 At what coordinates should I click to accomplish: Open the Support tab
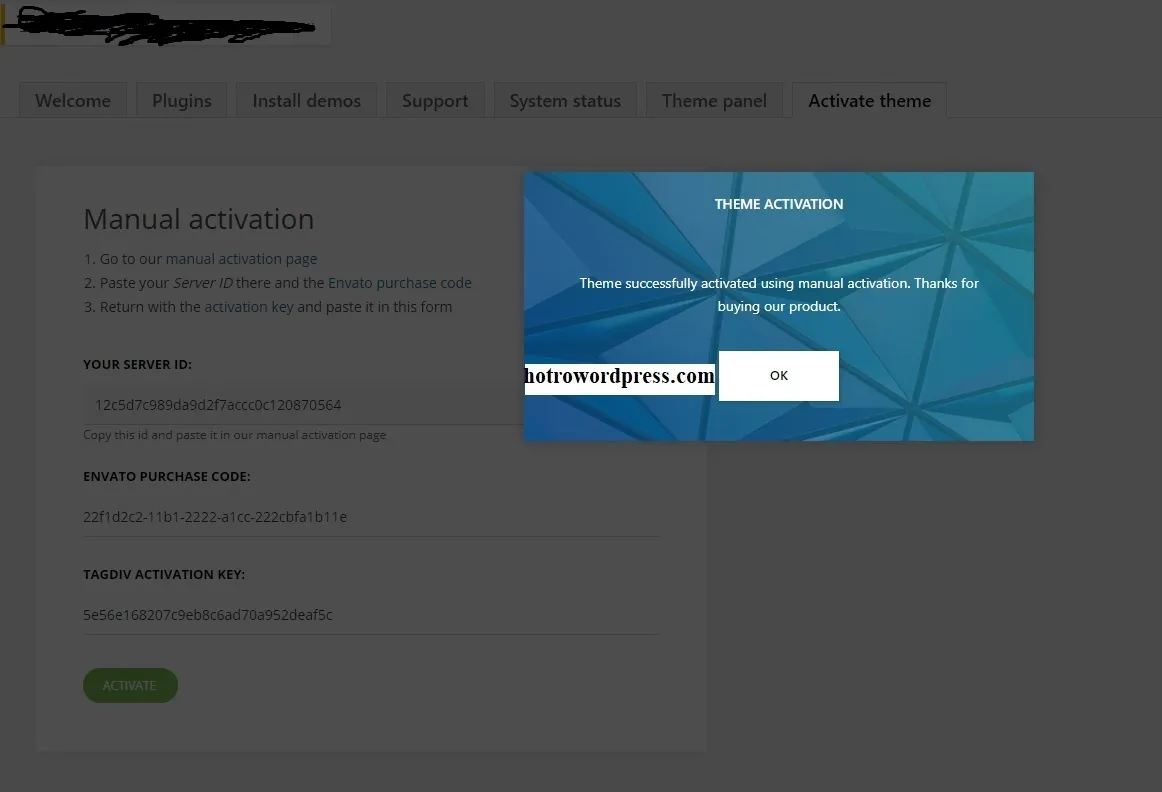(x=435, y=100)
